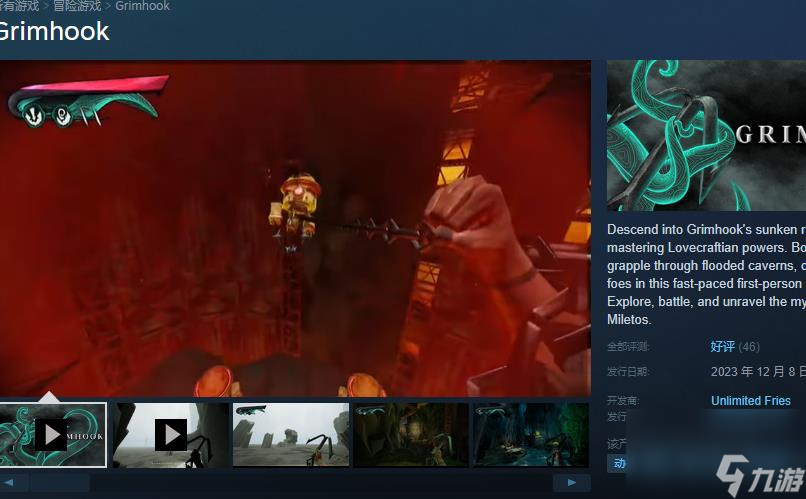Select the blue-green cavern screenshot thumbnail
This screenshot has height=499, width=806.
[x=530, y=435]
